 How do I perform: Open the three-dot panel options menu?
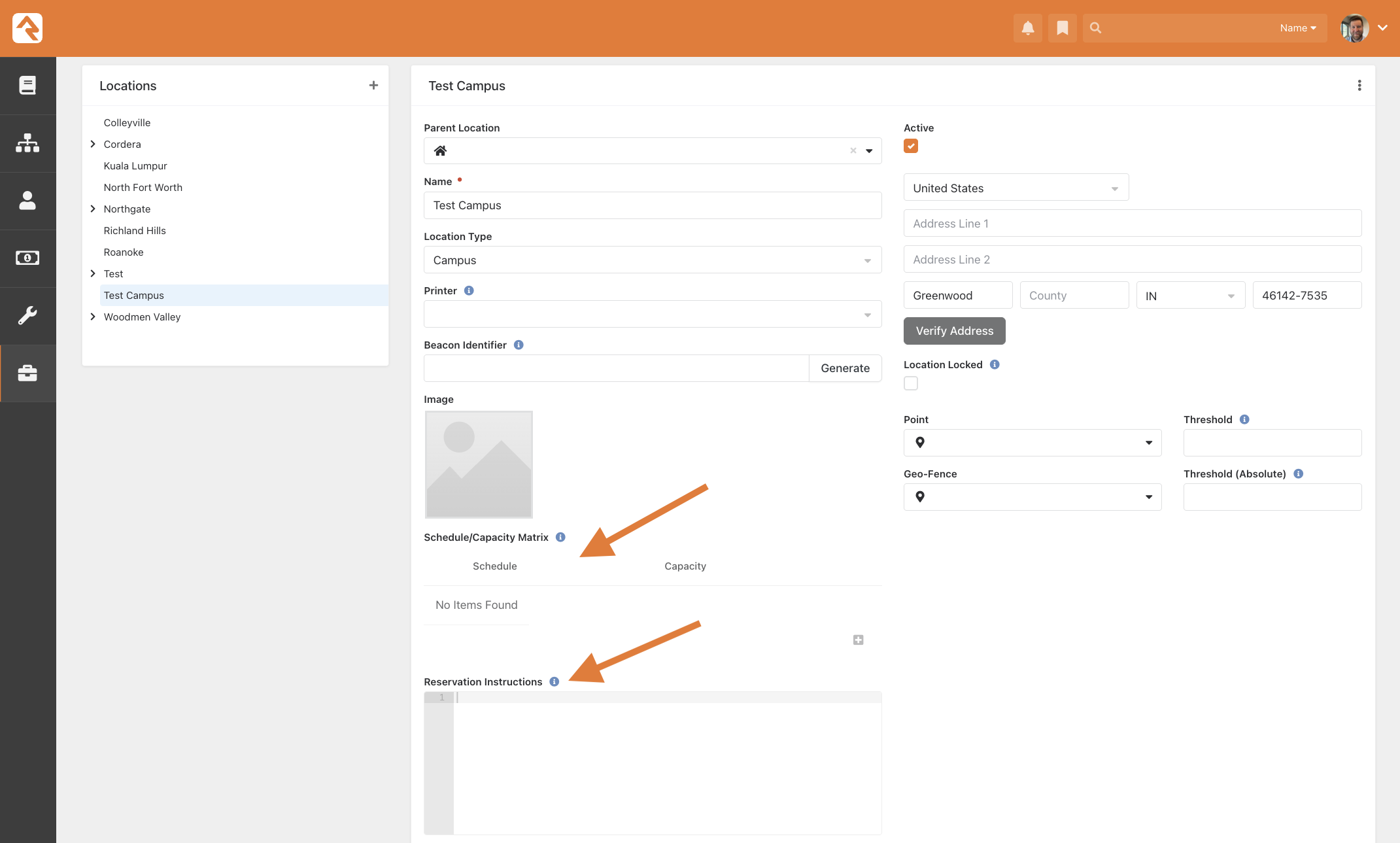[1359, 86]
